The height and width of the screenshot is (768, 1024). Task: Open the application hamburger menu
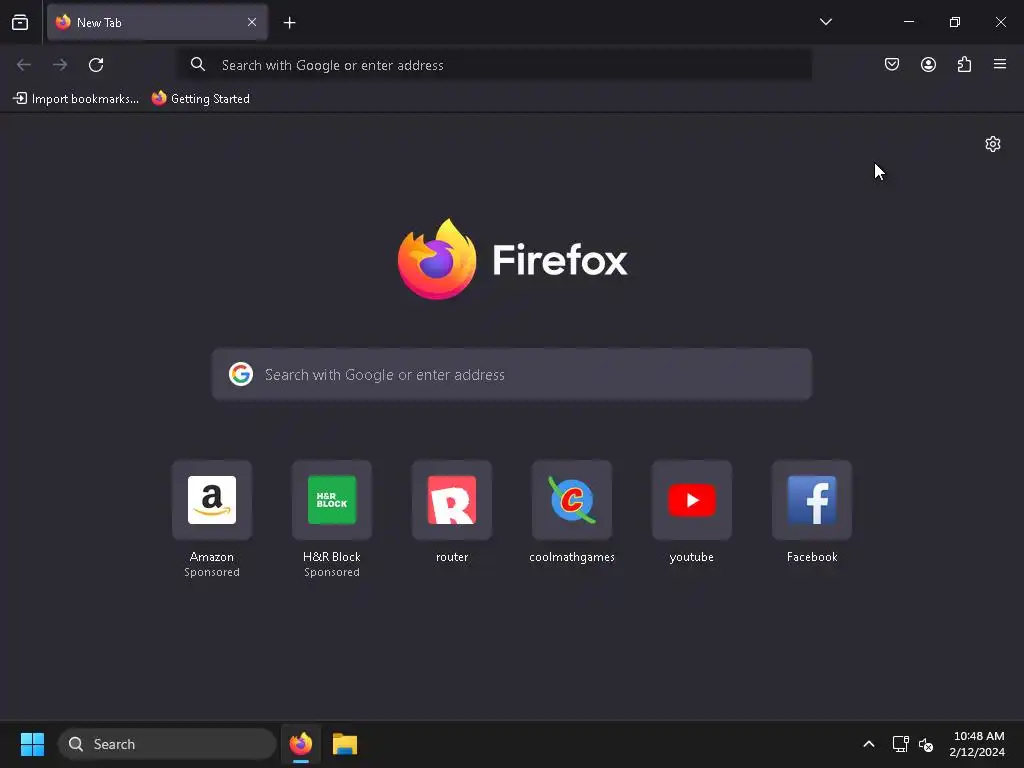(1000, 64)
